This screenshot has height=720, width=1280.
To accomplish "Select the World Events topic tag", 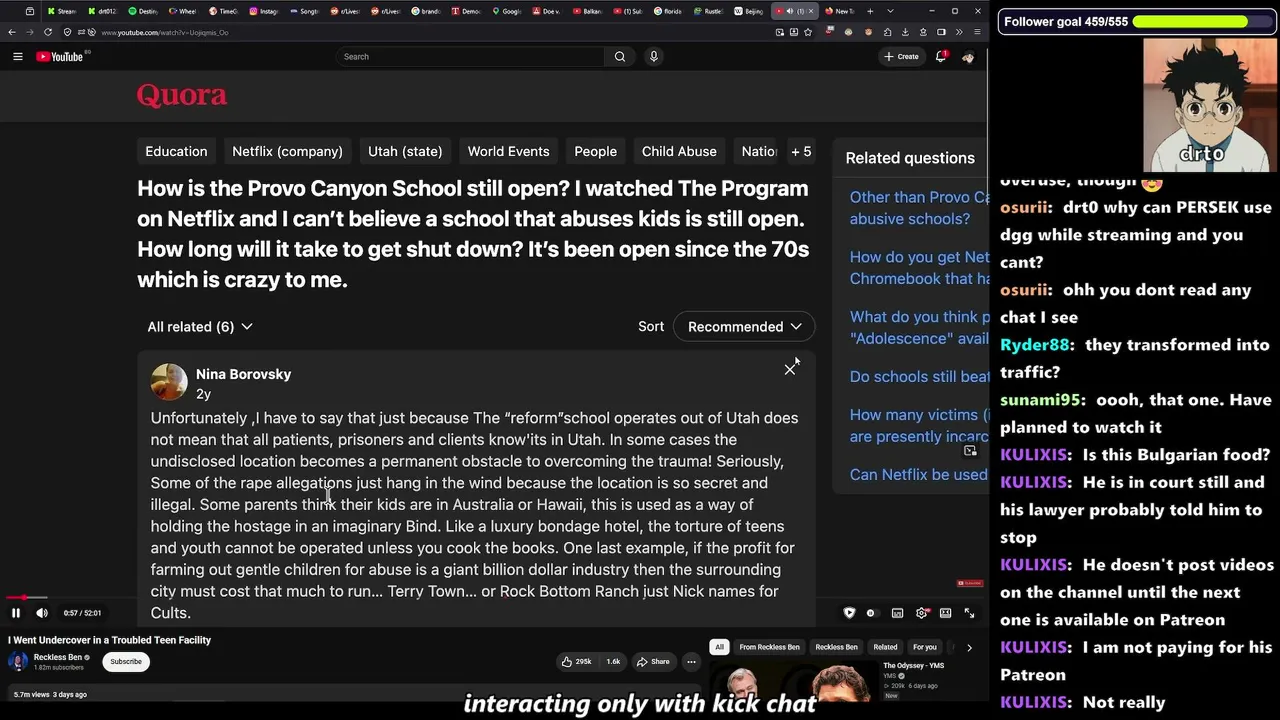I will pyautogui.click(x=508, y=151).
